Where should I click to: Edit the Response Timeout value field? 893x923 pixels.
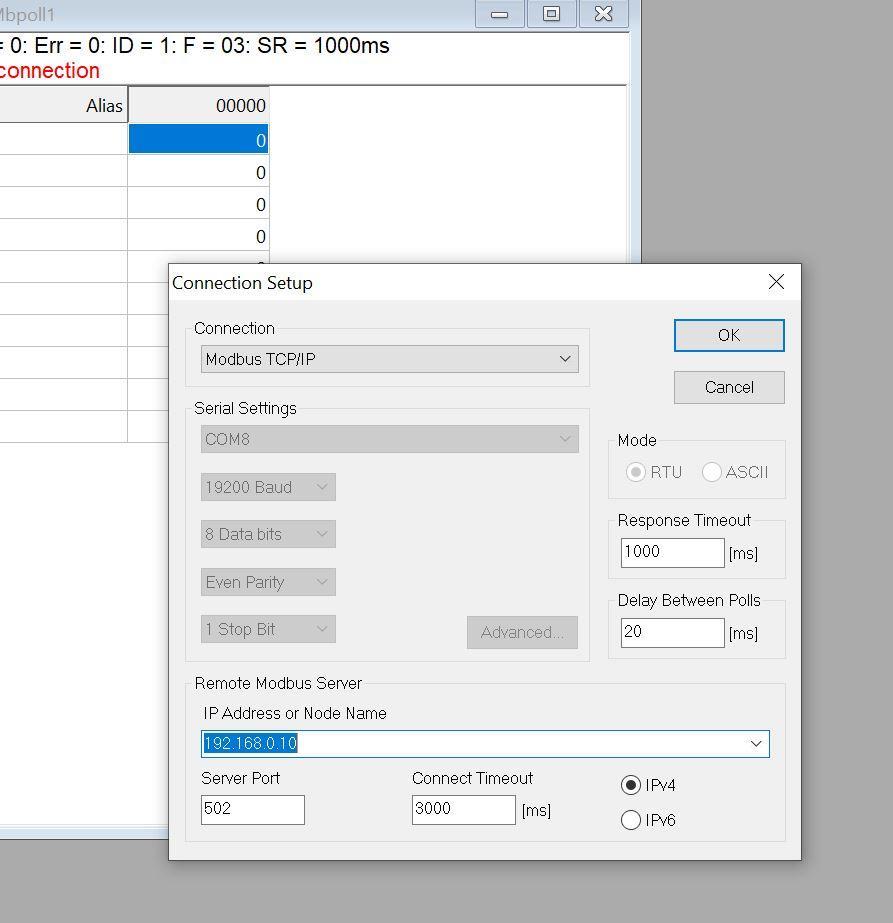pos(672,552)
